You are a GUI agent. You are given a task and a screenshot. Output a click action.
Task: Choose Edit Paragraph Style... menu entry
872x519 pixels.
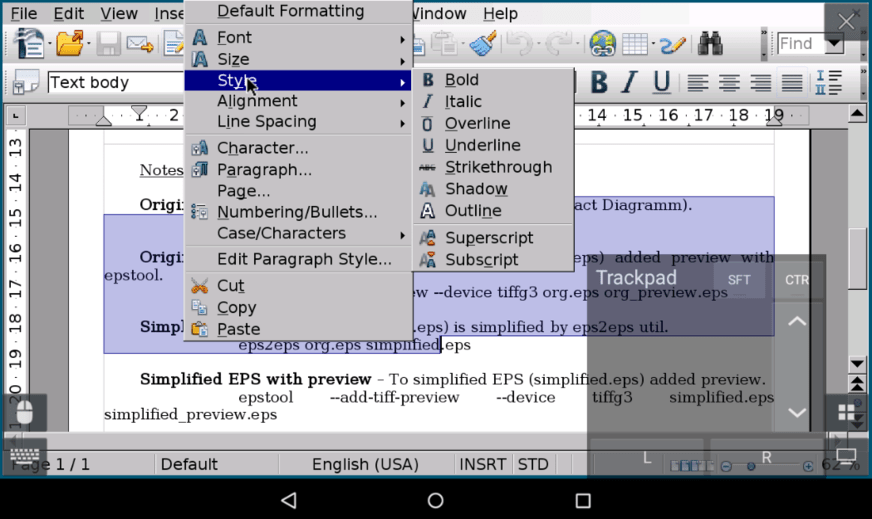click(x=298, y=259)
